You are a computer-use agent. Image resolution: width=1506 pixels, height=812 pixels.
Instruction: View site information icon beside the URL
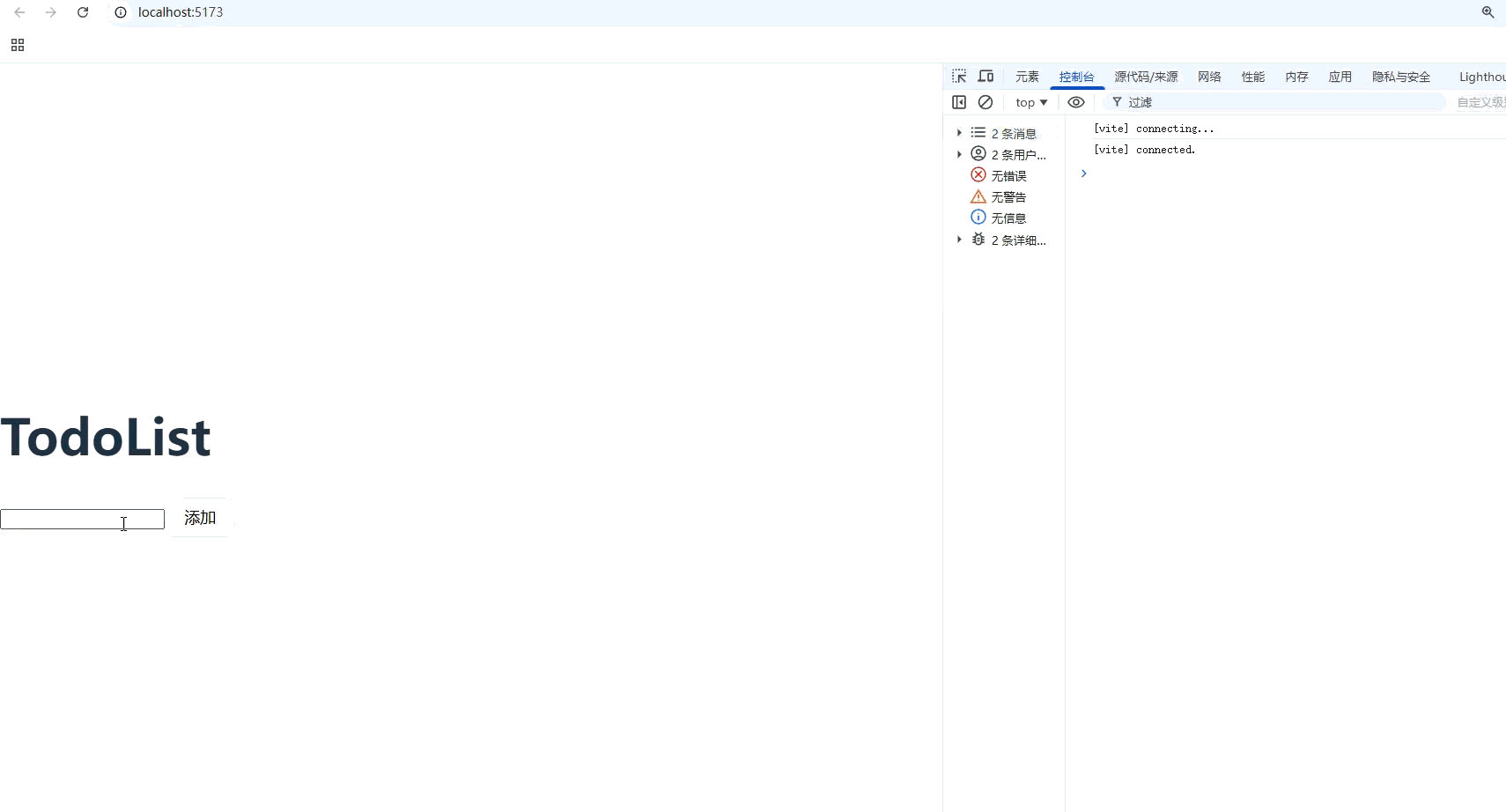[x=121, y=12]
